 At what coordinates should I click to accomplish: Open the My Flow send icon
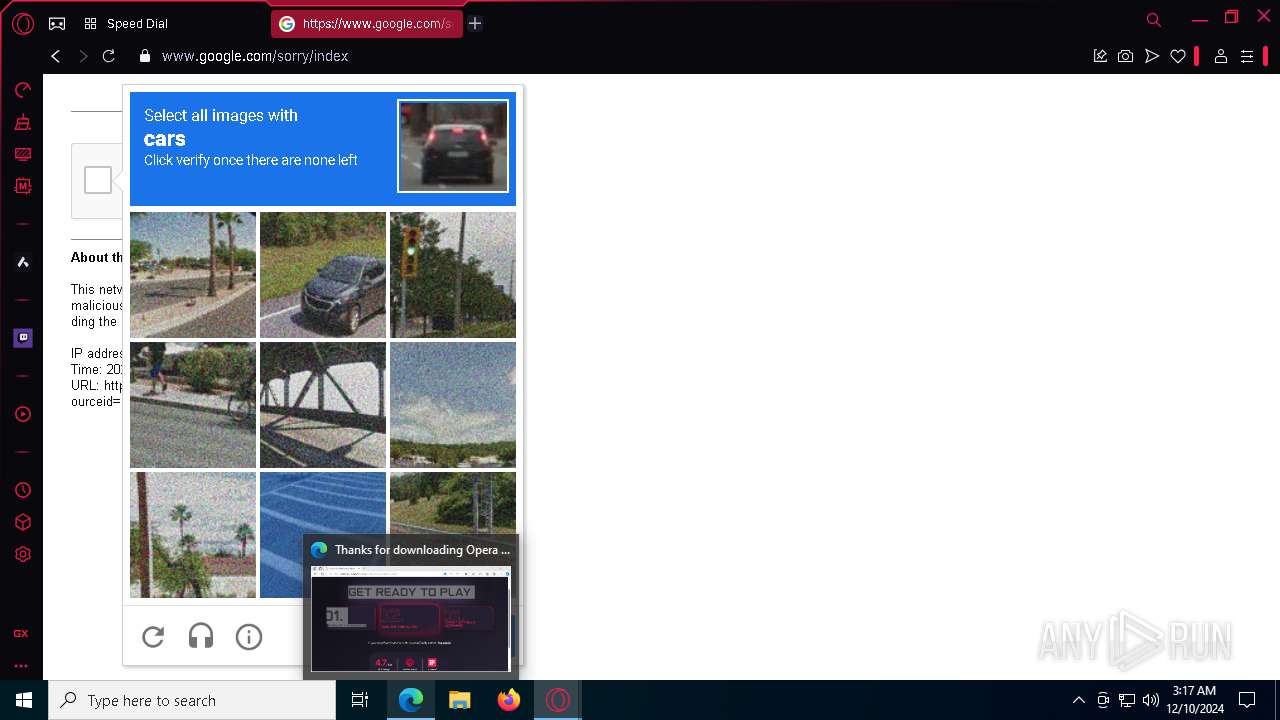tap(1152, 56)
